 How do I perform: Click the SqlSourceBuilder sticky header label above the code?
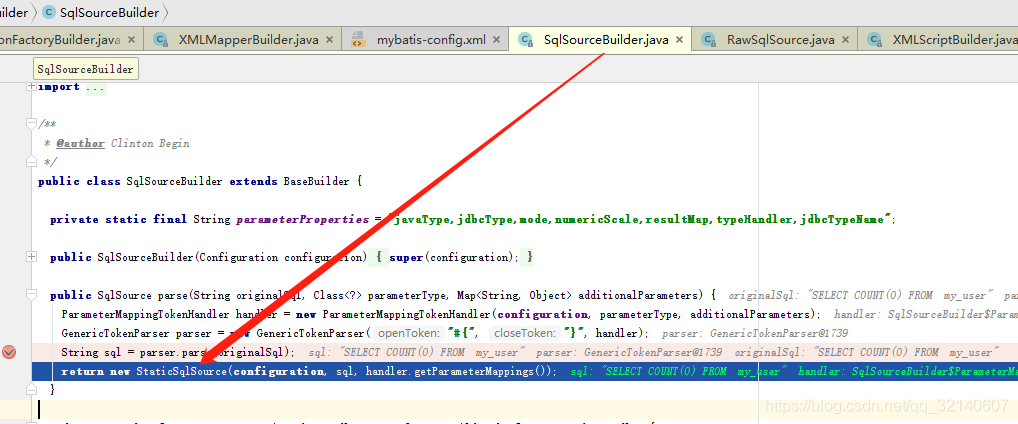pyautogui.click(x=85, y=69)
